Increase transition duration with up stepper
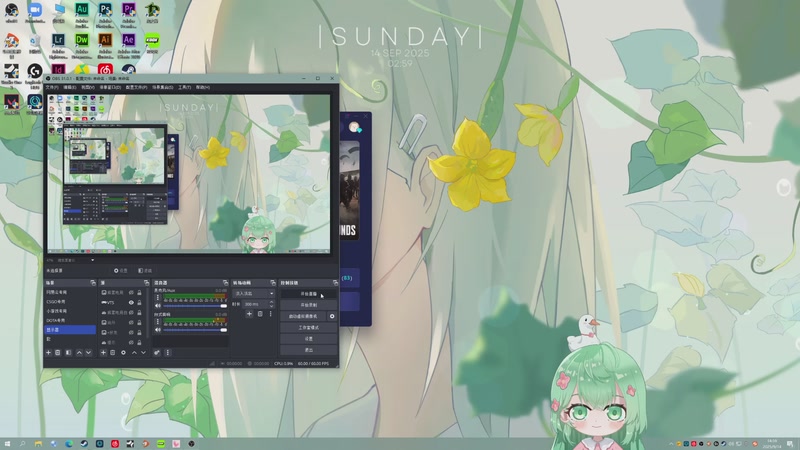Viewport: 800px width, 450px height. point(271,302)
